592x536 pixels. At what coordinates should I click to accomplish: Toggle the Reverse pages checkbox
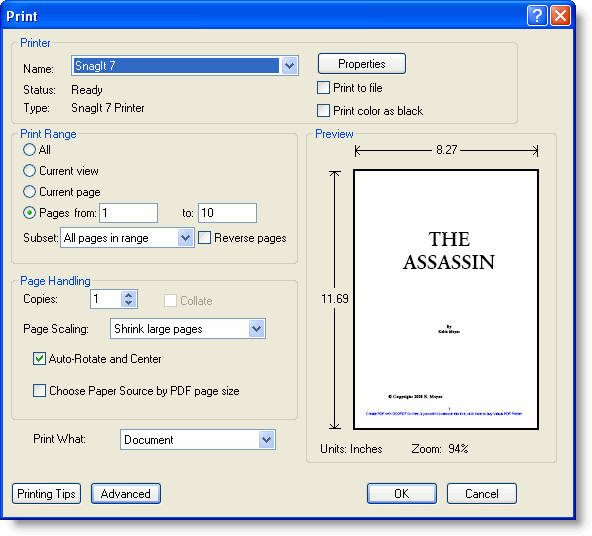click(x=204, y=238)
